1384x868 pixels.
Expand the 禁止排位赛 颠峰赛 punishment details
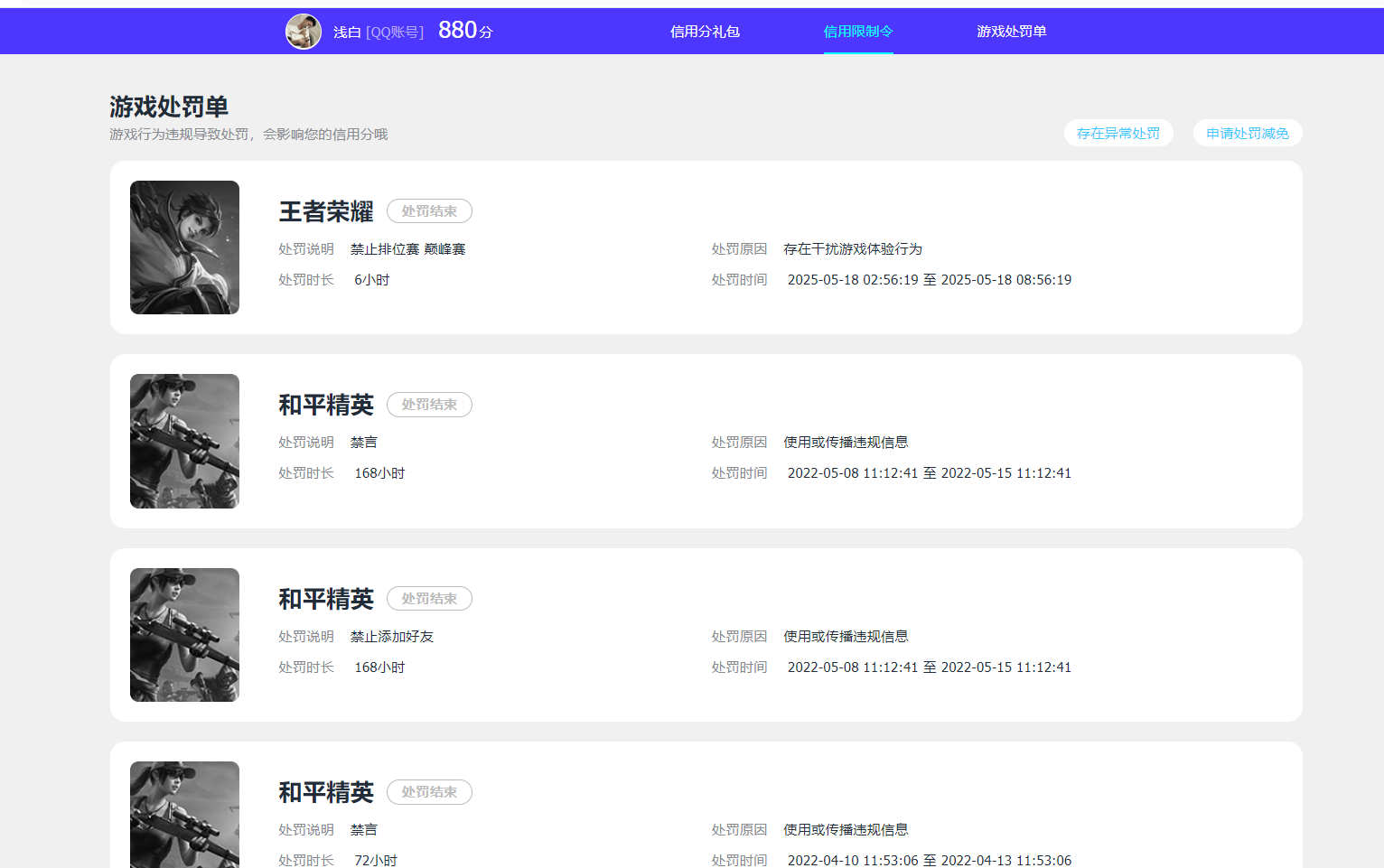tap(407, 248)
